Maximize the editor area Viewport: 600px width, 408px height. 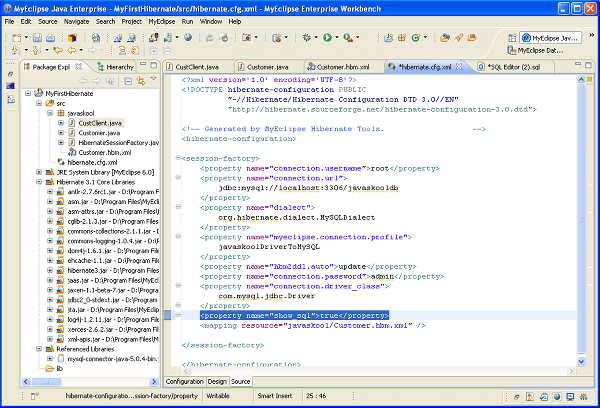click(589, 65)
